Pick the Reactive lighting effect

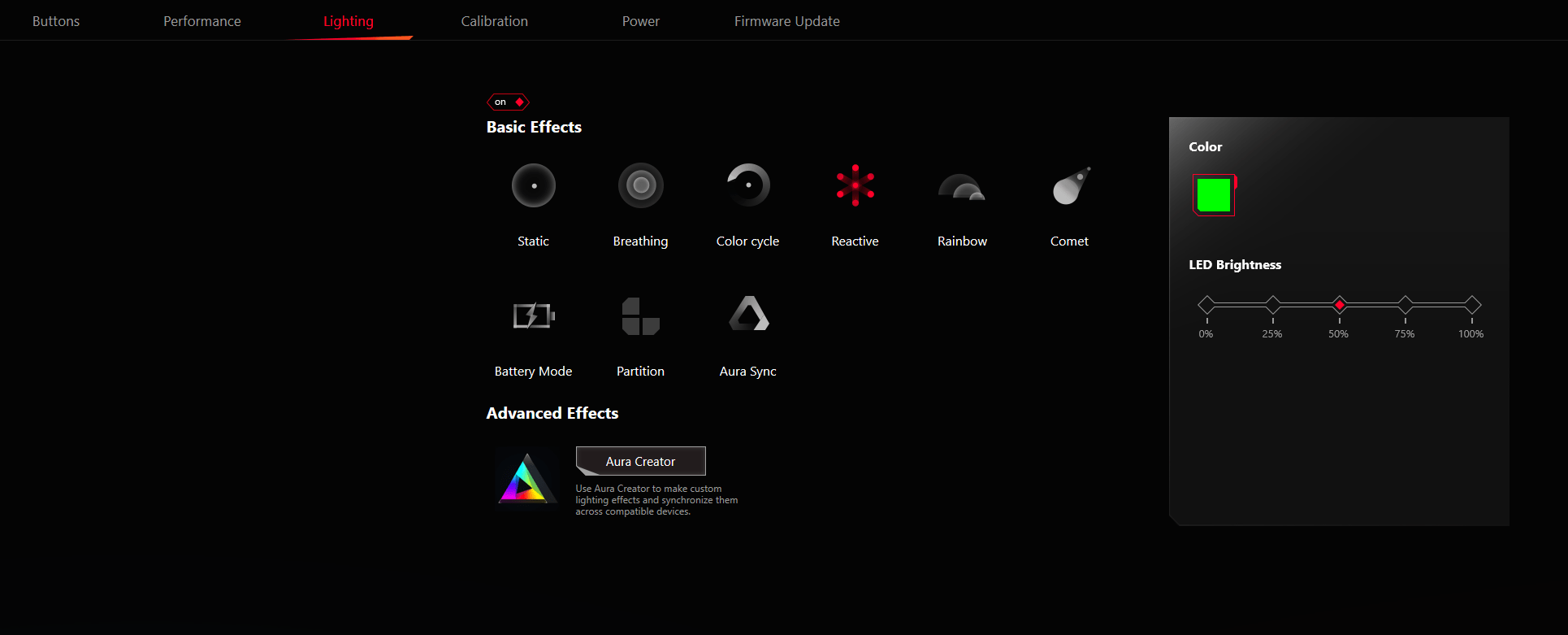[855, 186]
